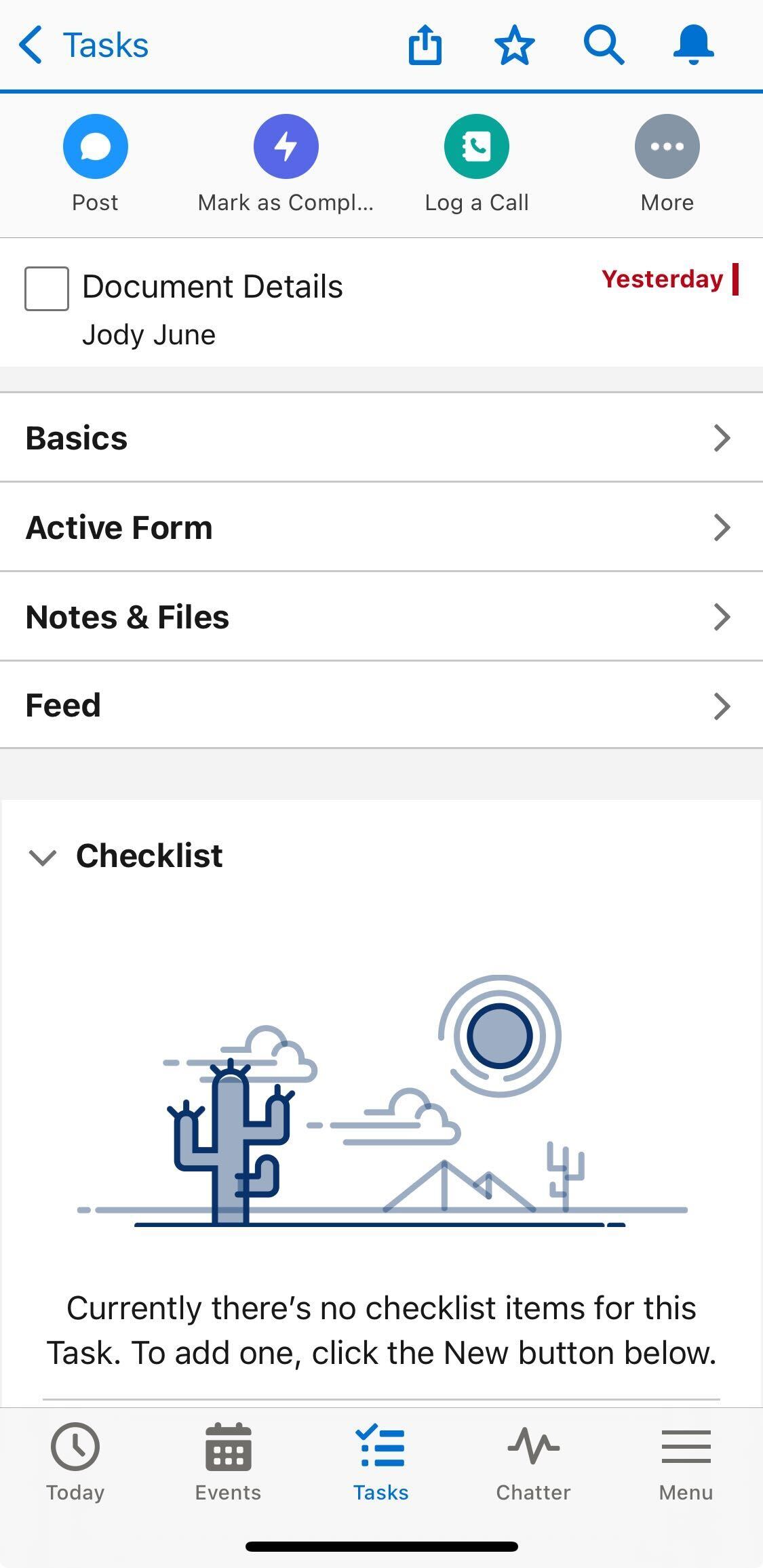Favorite this task with the star icon
The width and height of the screenshot is (763, 1568).
pos(515,45)
